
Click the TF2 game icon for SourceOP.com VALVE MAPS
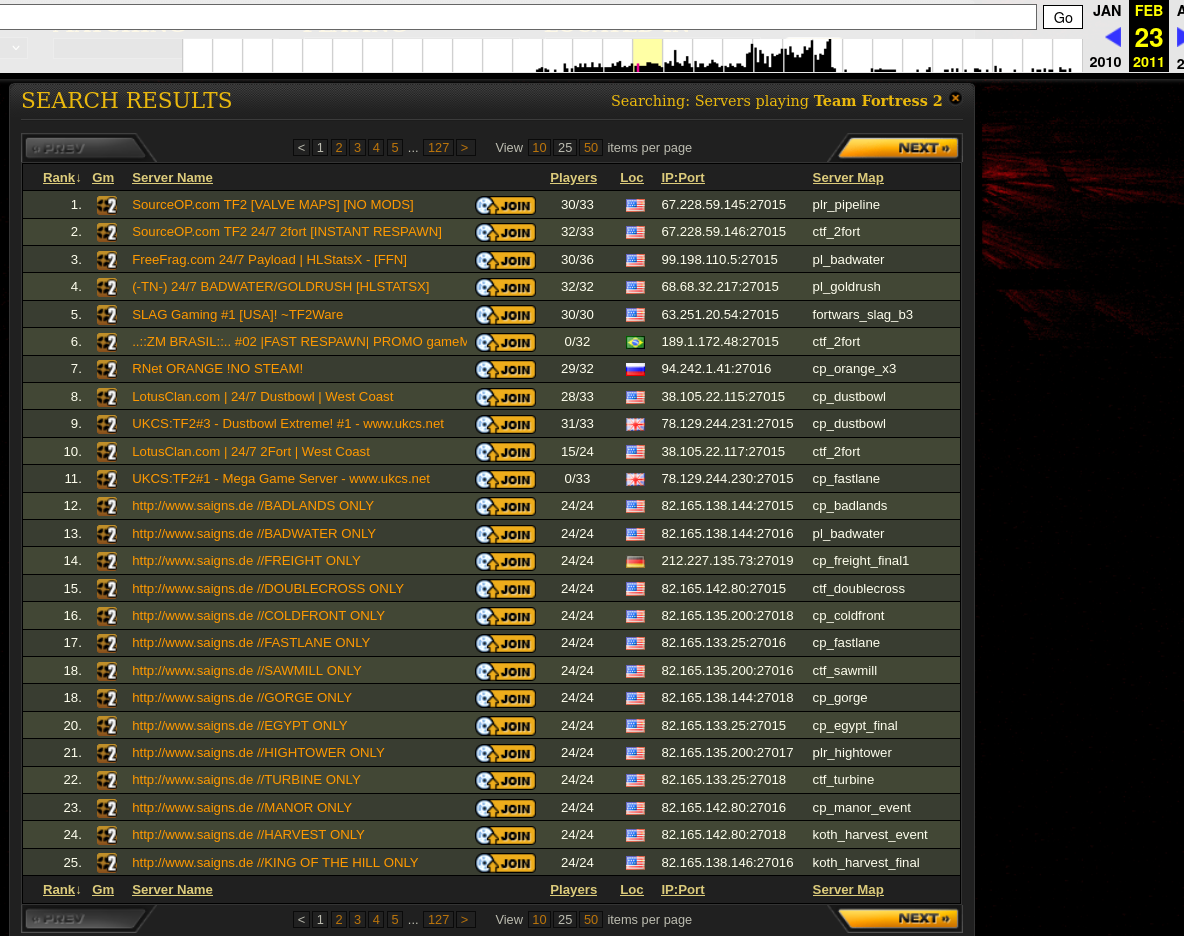tap(106, 205)
